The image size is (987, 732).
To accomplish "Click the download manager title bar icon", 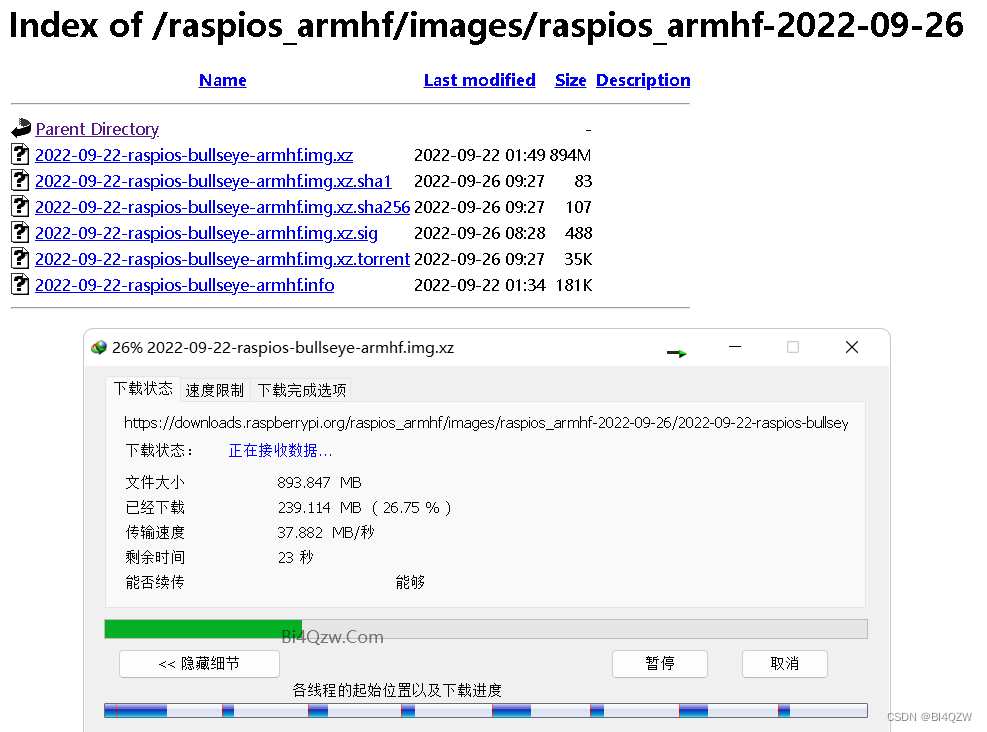I will tap(99, 347).
